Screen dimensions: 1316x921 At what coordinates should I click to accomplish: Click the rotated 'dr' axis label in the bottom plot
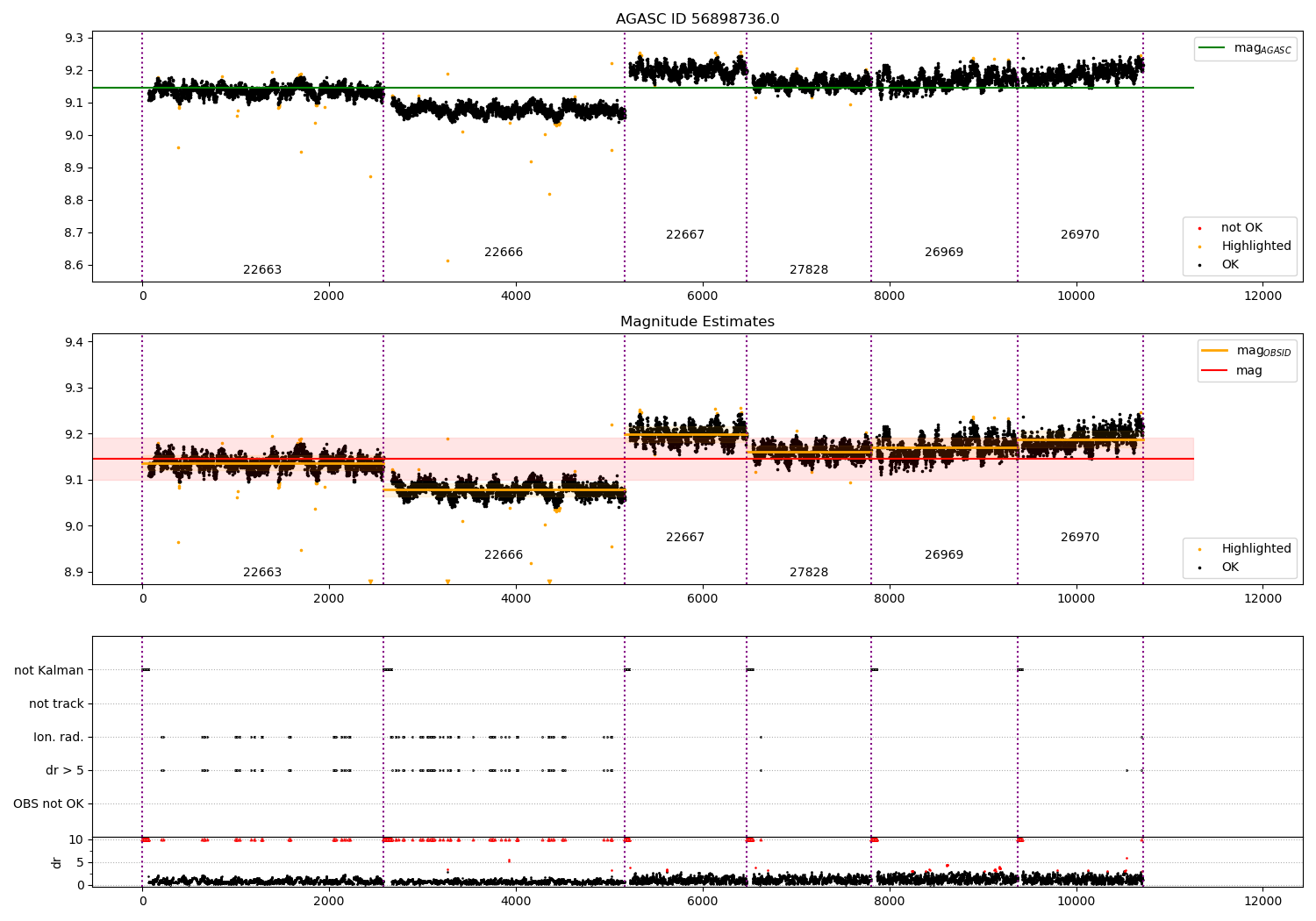(x=56, y=862)
